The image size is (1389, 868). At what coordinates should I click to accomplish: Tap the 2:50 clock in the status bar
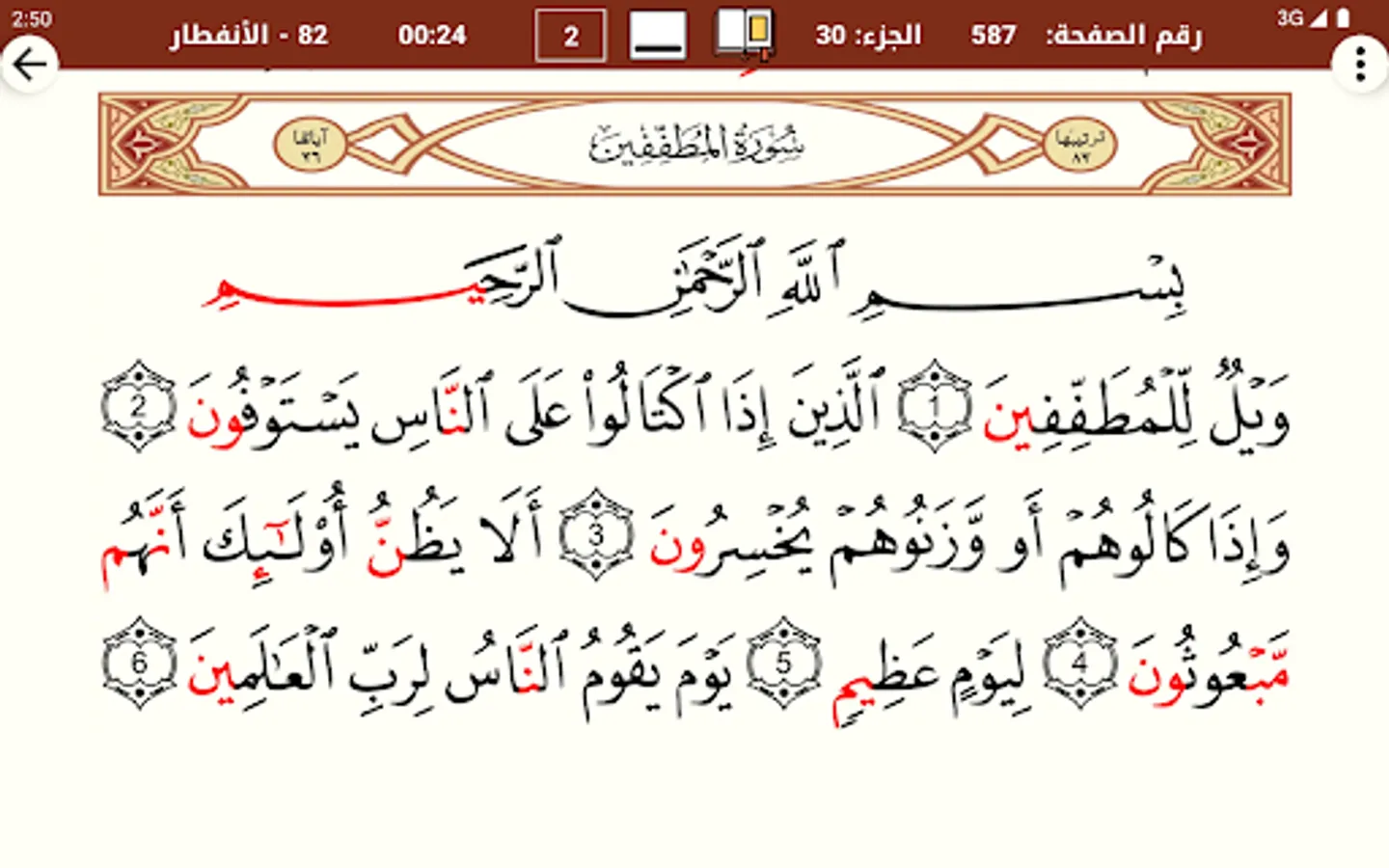(x=32, y=18)
